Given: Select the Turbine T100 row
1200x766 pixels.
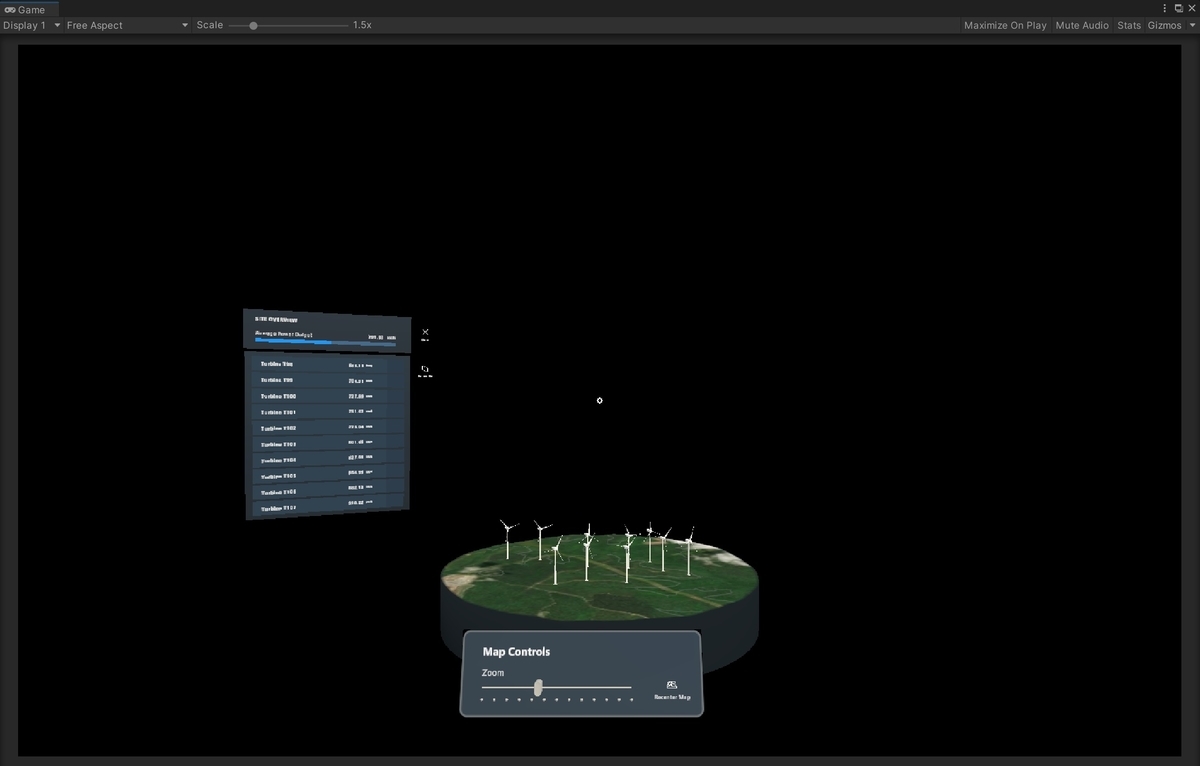Looking at the screenshot, I should tap(327, 396).
